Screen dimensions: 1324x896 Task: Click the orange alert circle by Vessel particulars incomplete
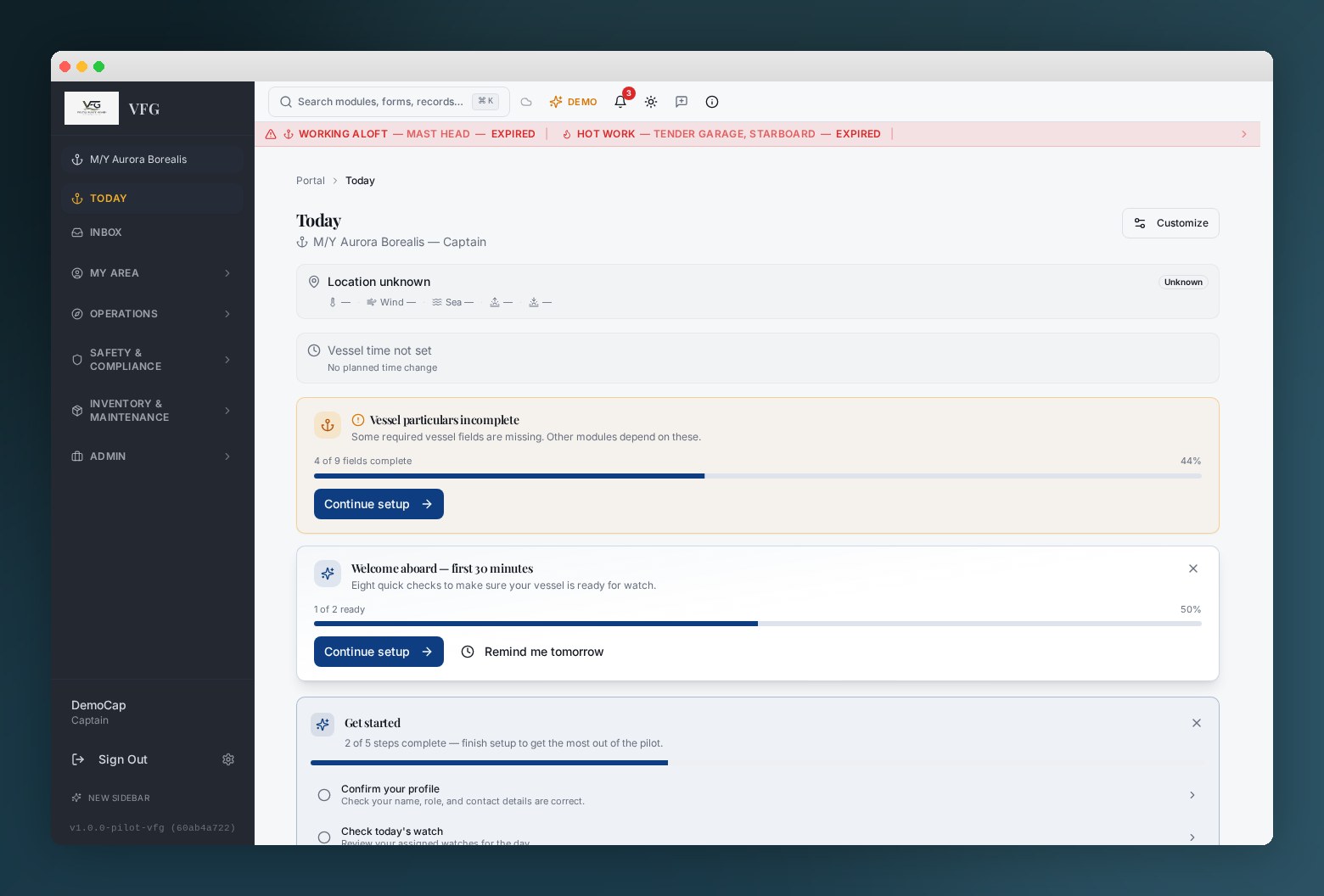[x=358, y=420]
